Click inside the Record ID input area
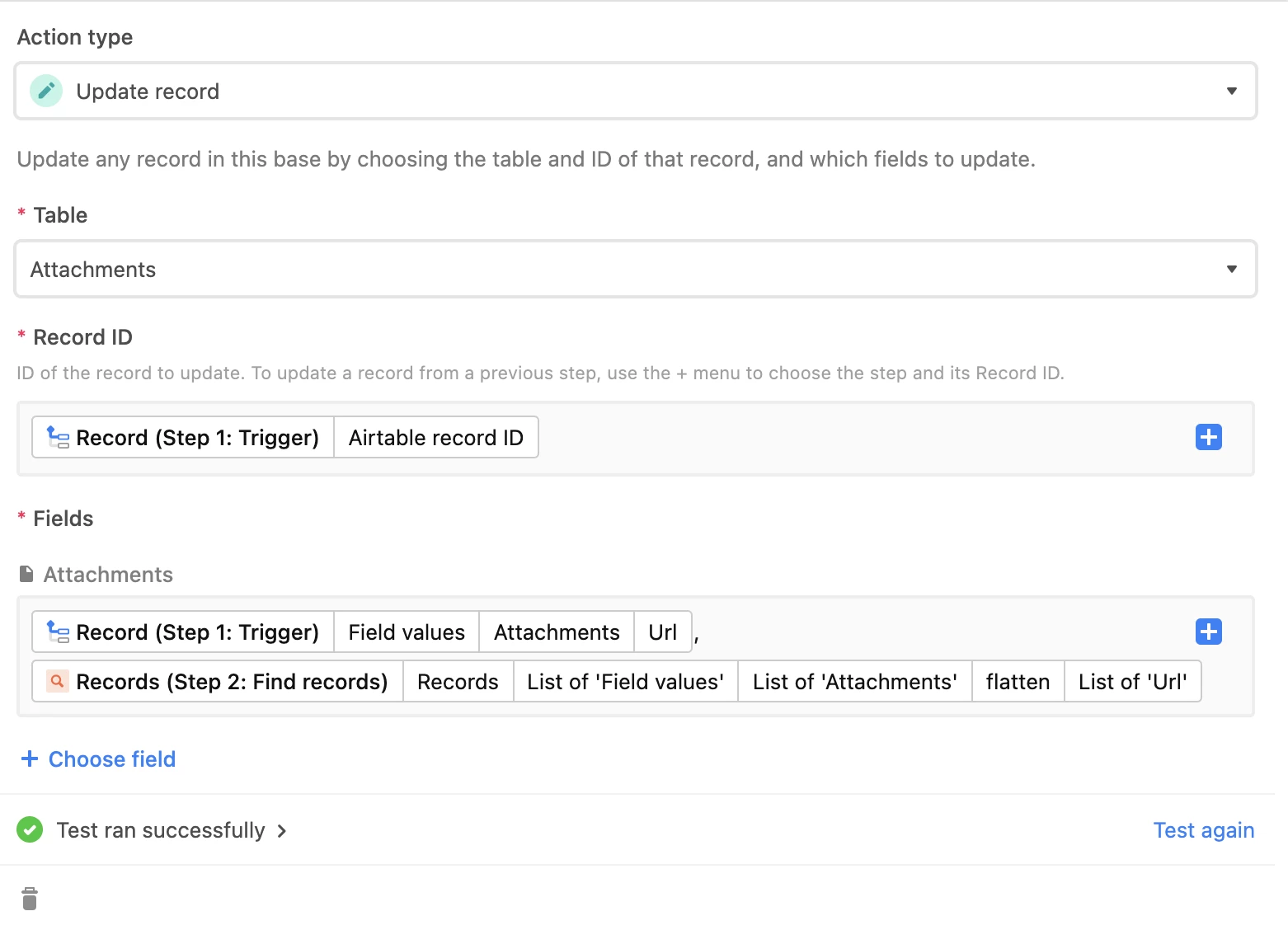The height and width of the screenshot is (930, 1288). coord(866,438)
